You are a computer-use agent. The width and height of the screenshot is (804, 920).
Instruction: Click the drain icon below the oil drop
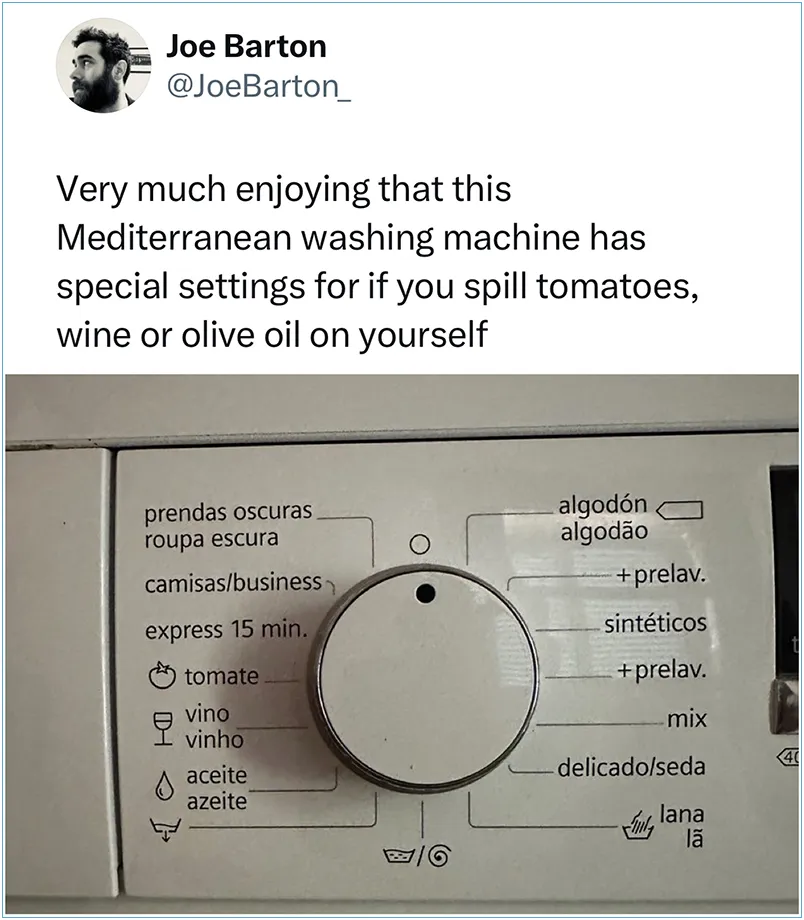click(165, 831)
